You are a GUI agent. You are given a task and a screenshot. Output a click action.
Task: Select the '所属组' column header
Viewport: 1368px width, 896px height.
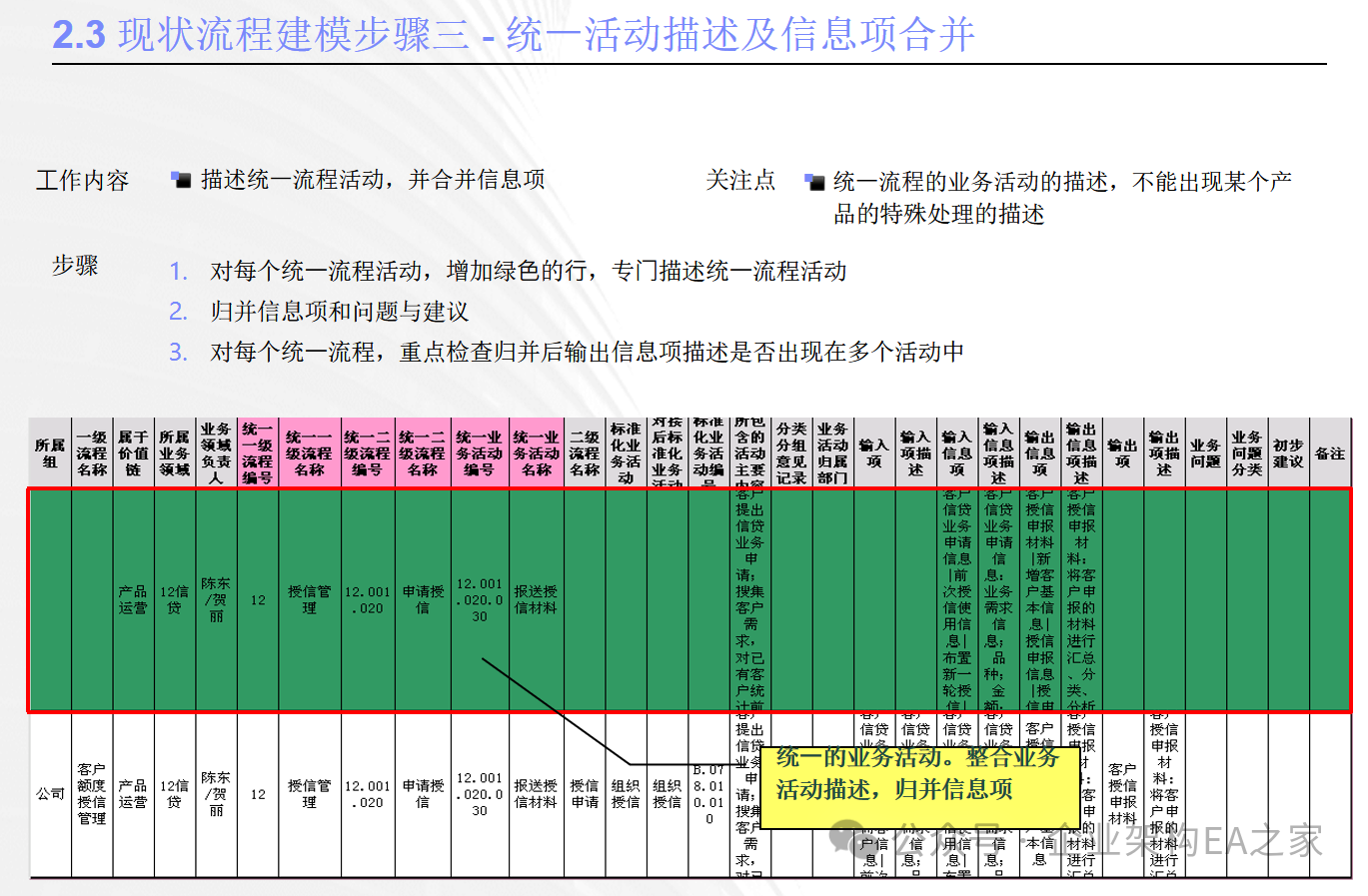[x=50, y=453]
